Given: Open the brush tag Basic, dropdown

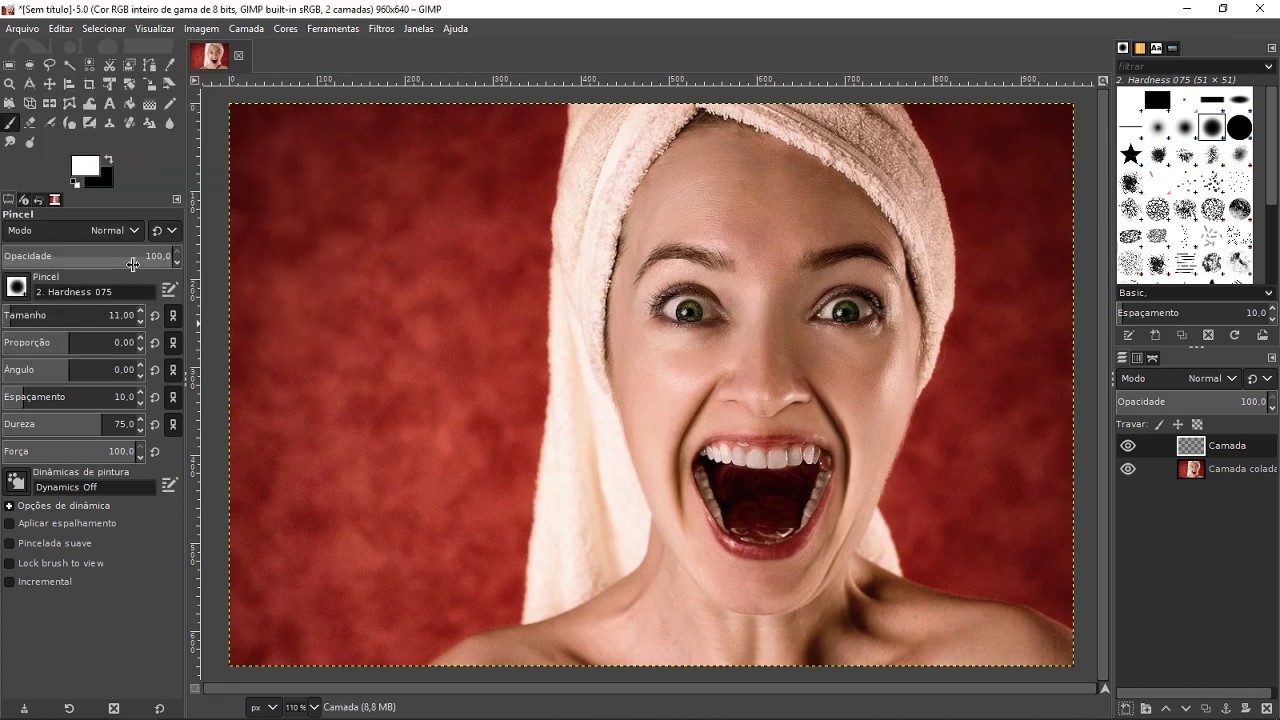Looking at the screenshot, I should [1197, 293].
